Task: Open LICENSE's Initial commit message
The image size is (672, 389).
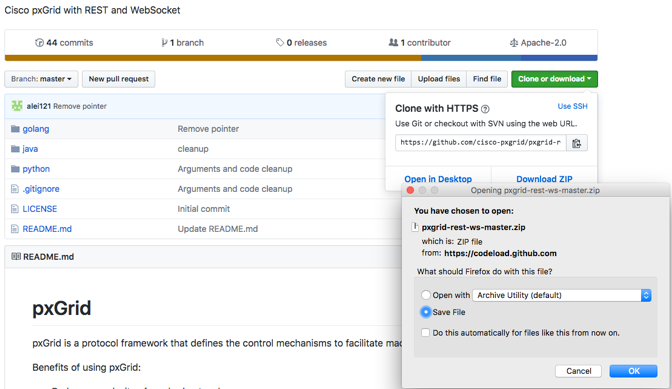Action: click(x=204, y=209)
